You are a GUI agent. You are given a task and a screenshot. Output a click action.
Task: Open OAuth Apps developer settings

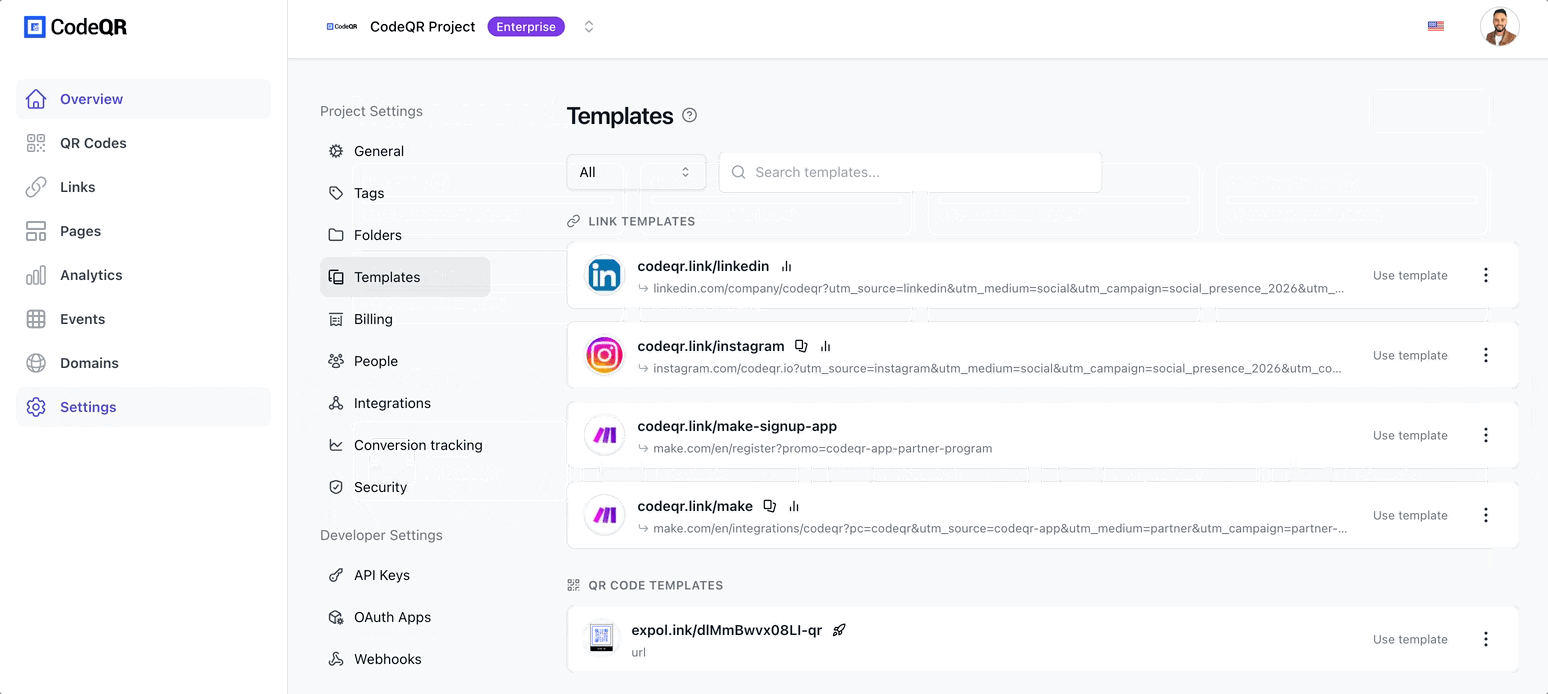click(x=405, y=617)
